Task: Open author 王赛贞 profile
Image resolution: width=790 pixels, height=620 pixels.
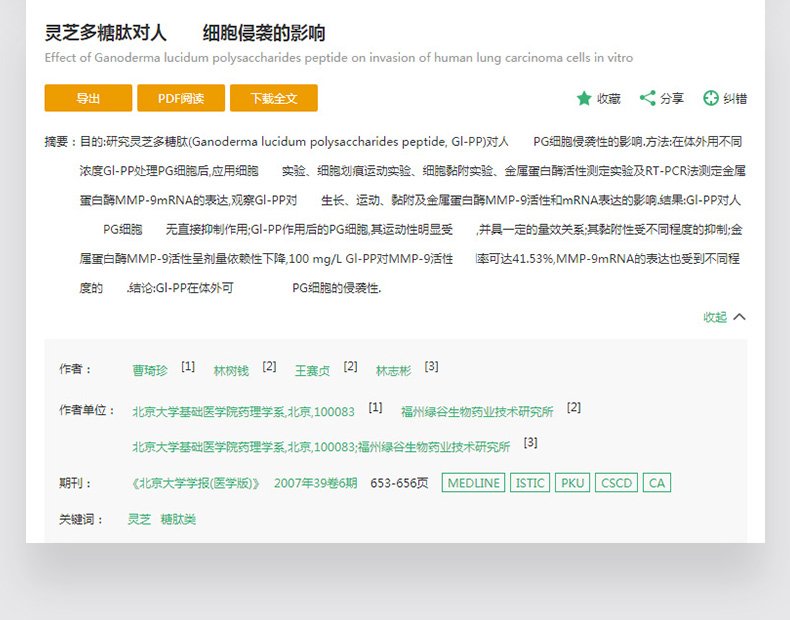Action: pyautogui.click(x=312, y=371)
